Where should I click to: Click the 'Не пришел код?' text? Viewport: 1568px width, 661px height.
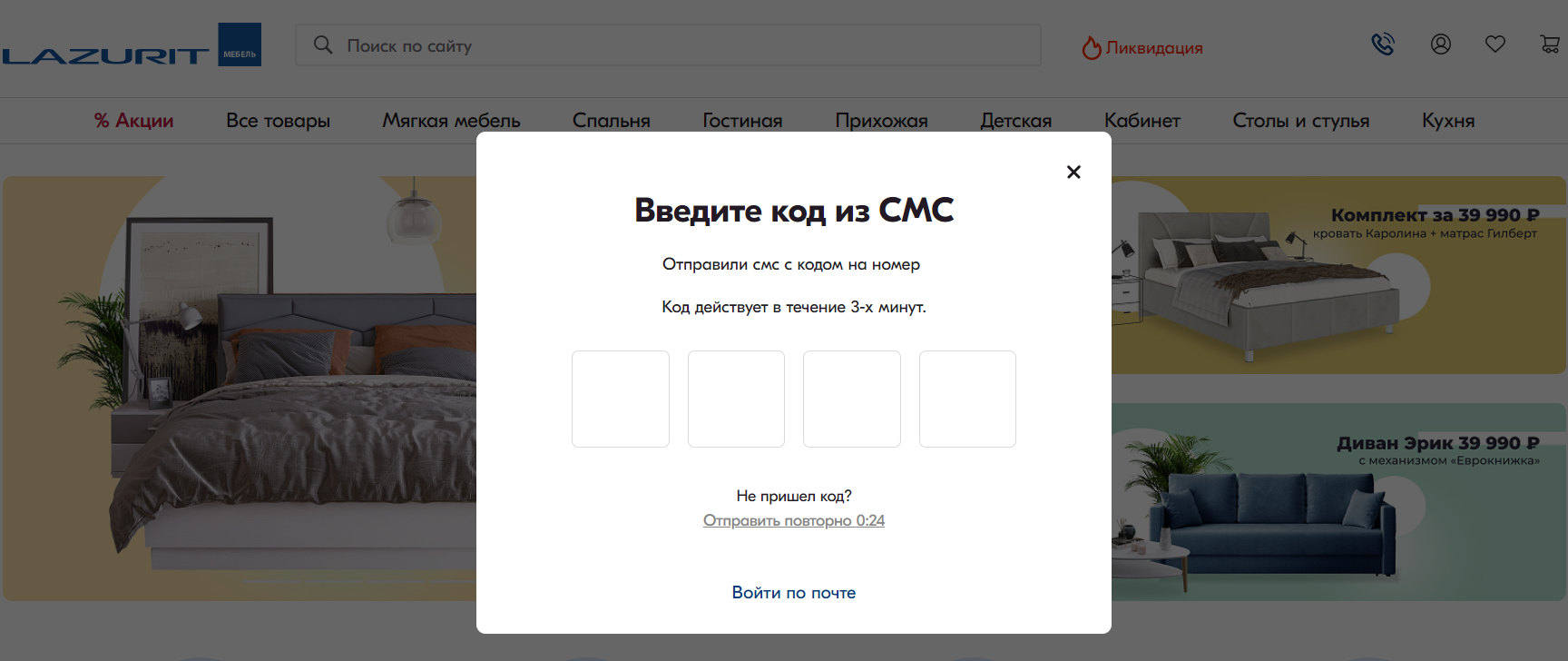tap(794, 496)
